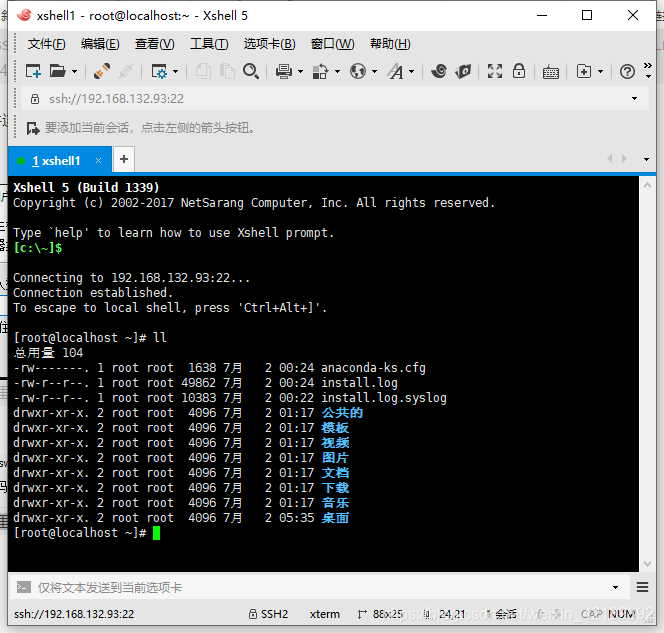Open the 文件(F) menu

point(46,44)
